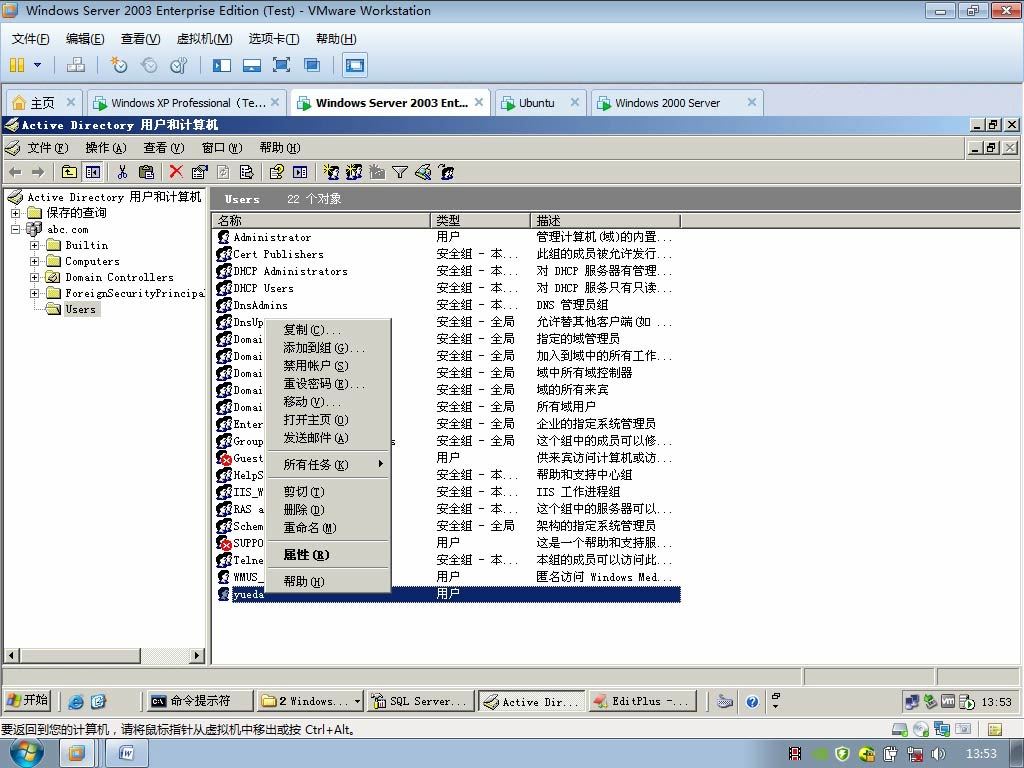The width and height of the screenshot is (1024, 768).
Task: Take a snapshot with the snapshot clock icon
Action: click(x=119, y=65)
